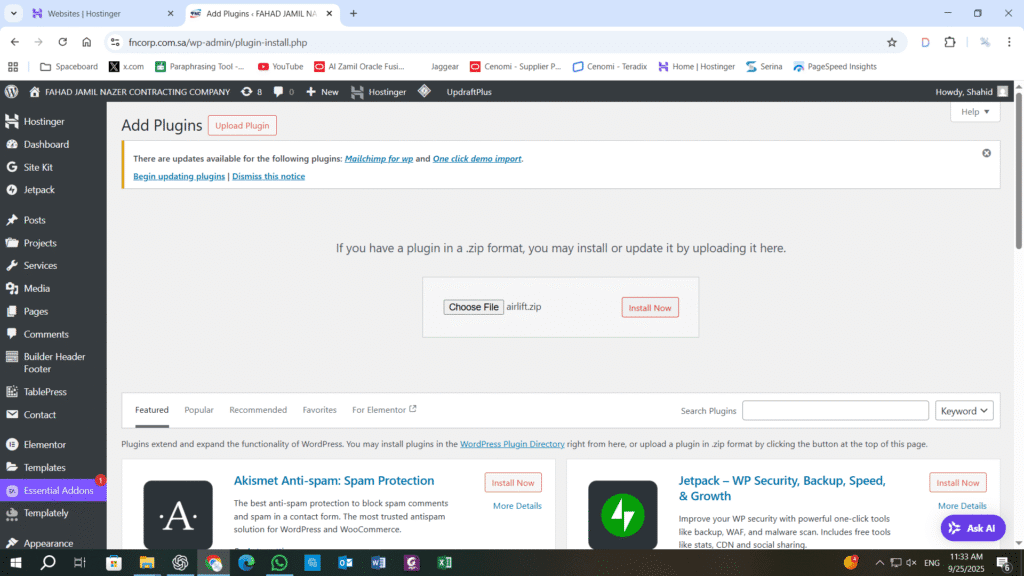Screen dimensions: 1024x576
Task: Click the diamond icon in admin bar
Action: point(424,91)
